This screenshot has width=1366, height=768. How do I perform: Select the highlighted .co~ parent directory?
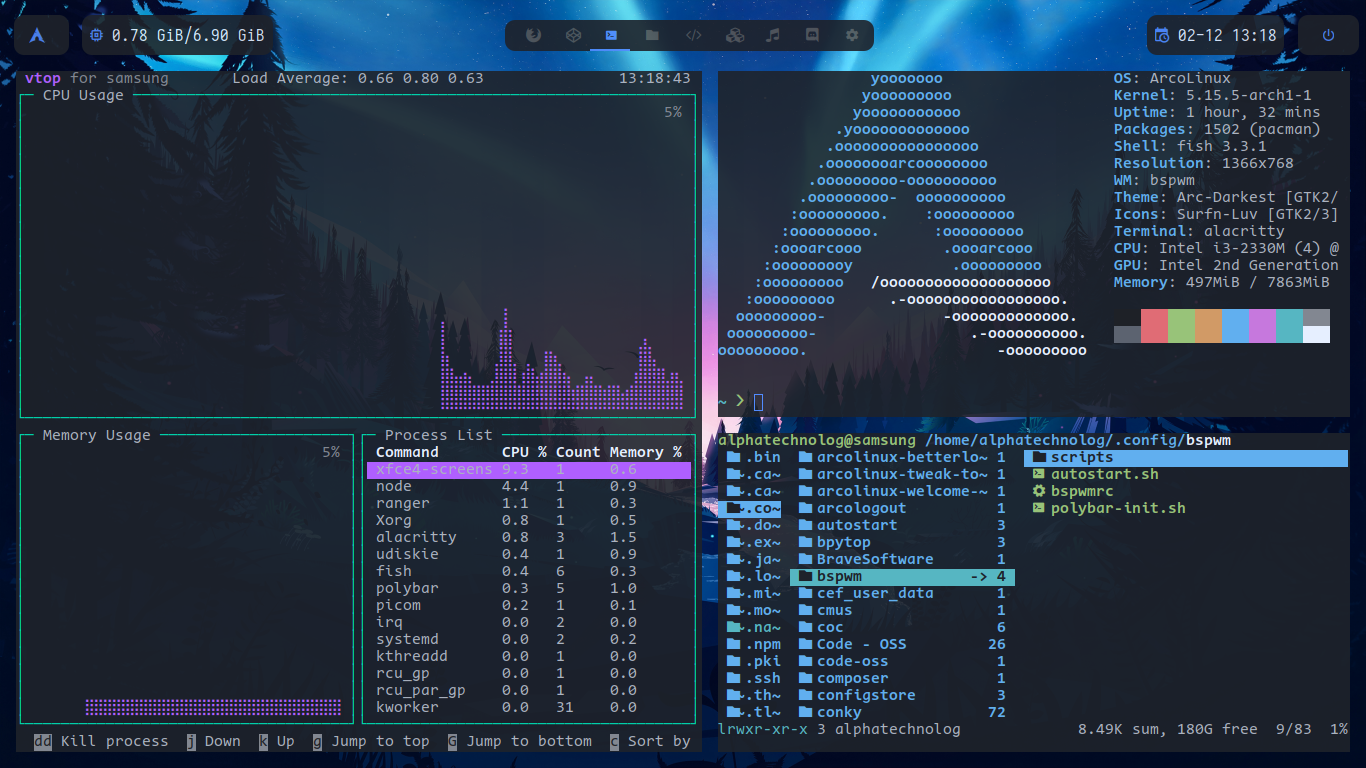pyautogui.click(x=750, y=508)
